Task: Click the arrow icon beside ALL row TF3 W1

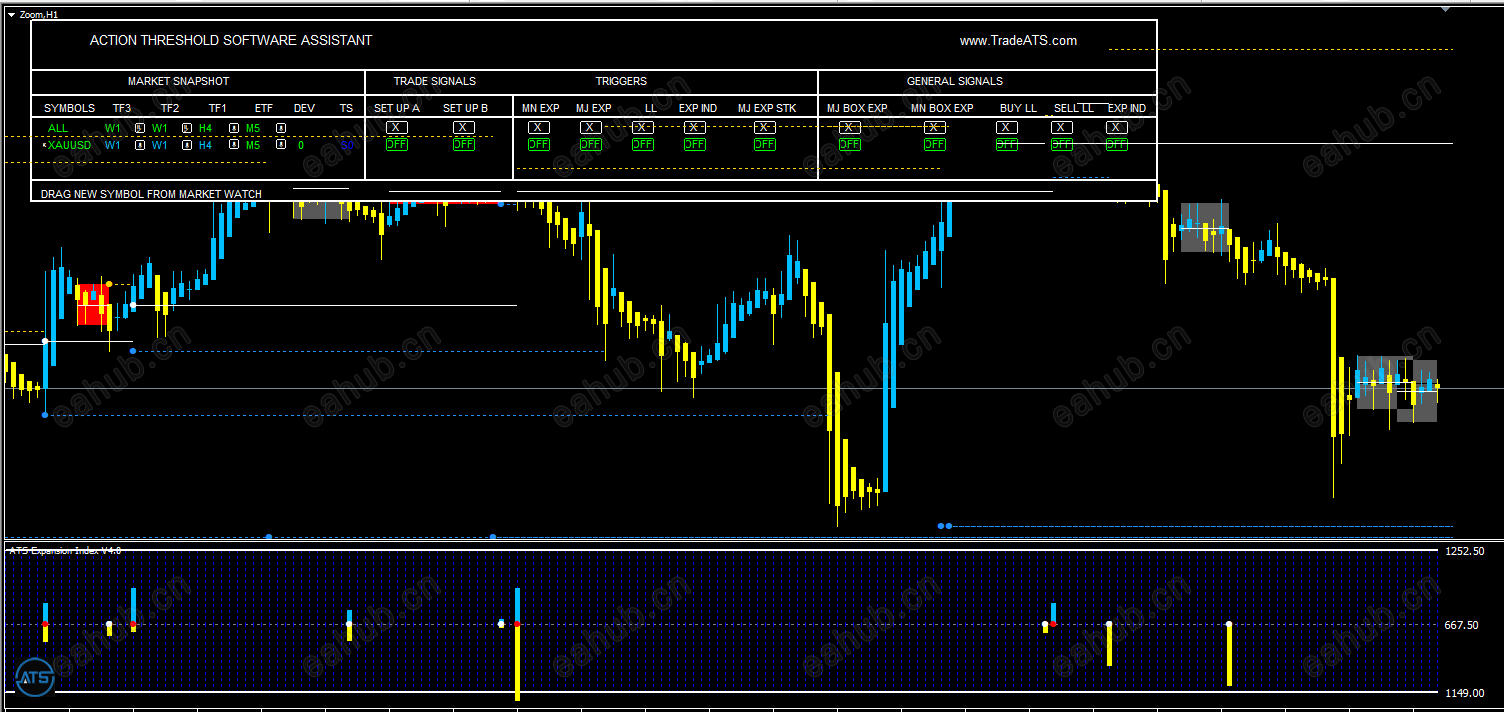Action: pyautogui.click(x=140, y=128)
